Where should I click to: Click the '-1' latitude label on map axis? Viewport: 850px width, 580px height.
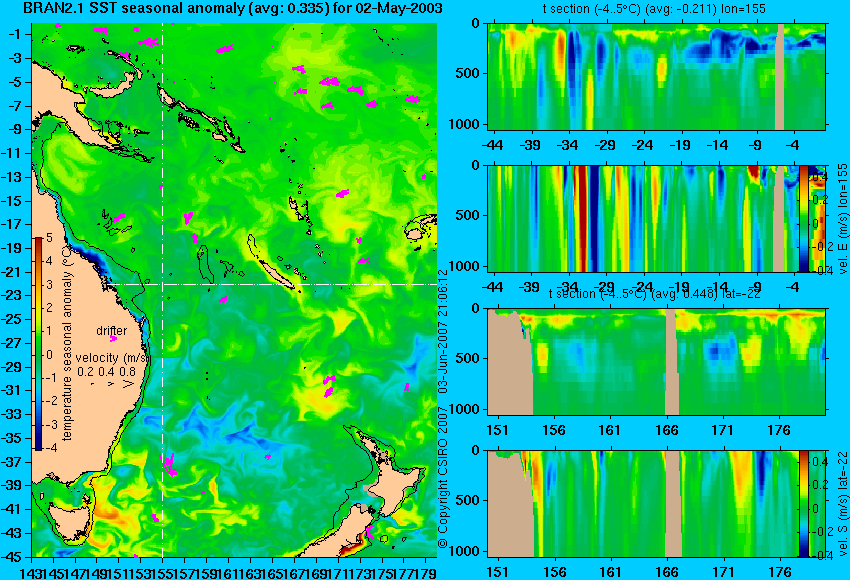14,34
